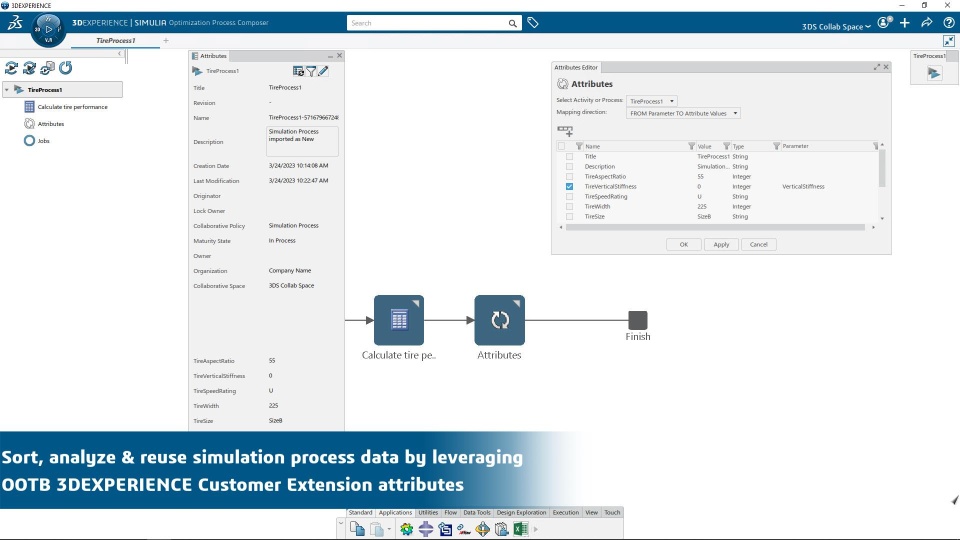Select Jobs in the tree
This screenshot has height=540, width=960.
point(37,141)
